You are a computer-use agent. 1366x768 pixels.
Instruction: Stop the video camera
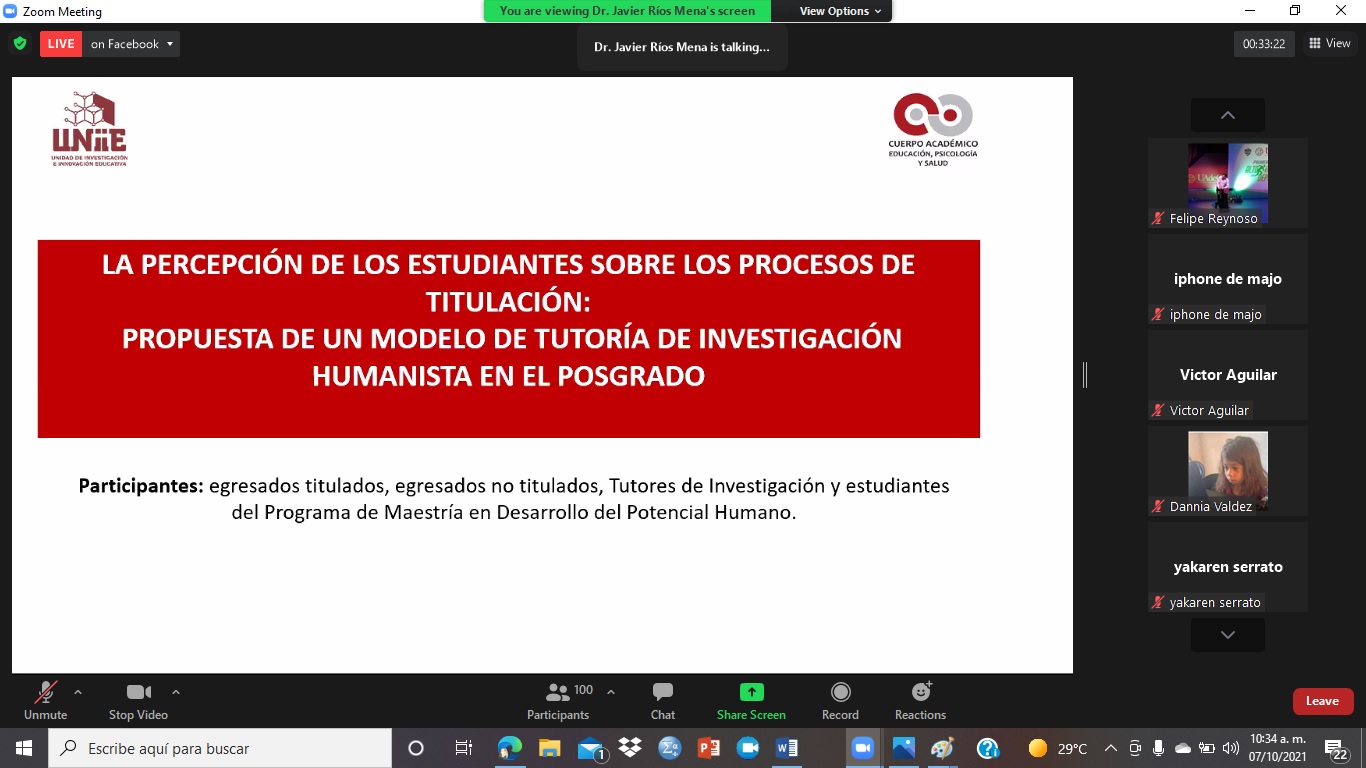tap(138, 701)
